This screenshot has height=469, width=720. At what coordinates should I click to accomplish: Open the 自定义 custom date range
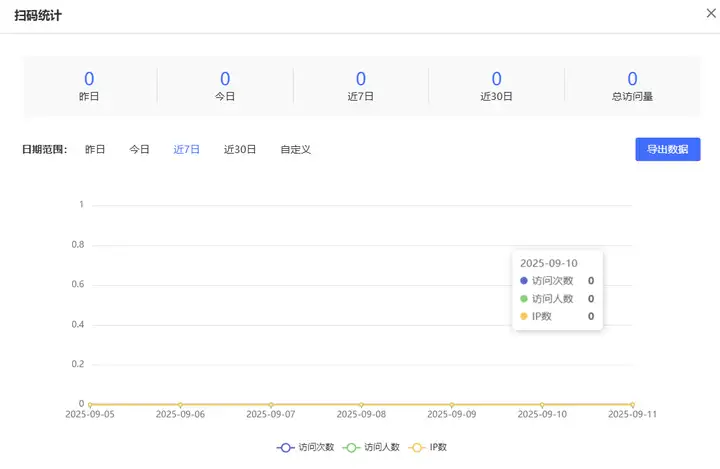[296, 149]
